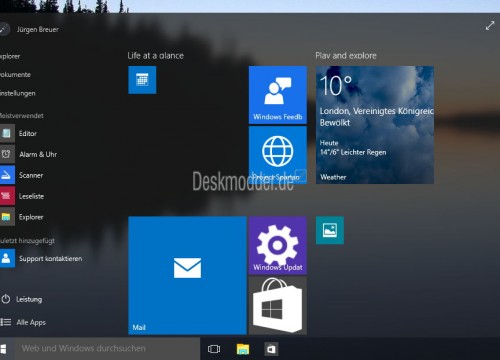The height and width of the screenshot is (360, 500).
Task: Click the Explorer folder icon in most used
Action: [x=7, y=217]
